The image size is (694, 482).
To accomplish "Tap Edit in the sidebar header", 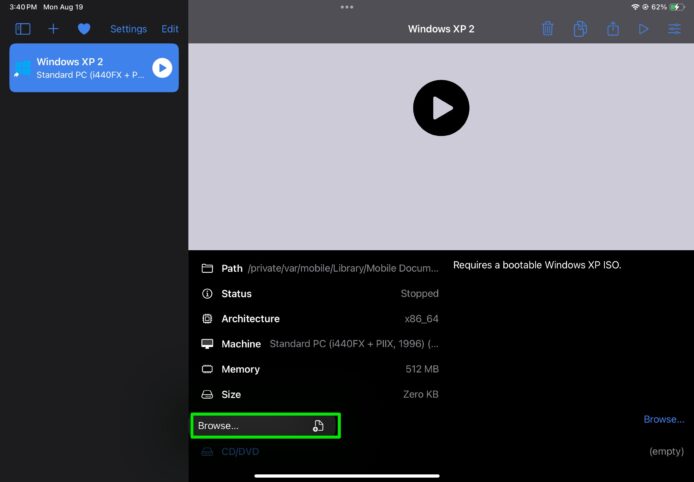I will 170,29.
